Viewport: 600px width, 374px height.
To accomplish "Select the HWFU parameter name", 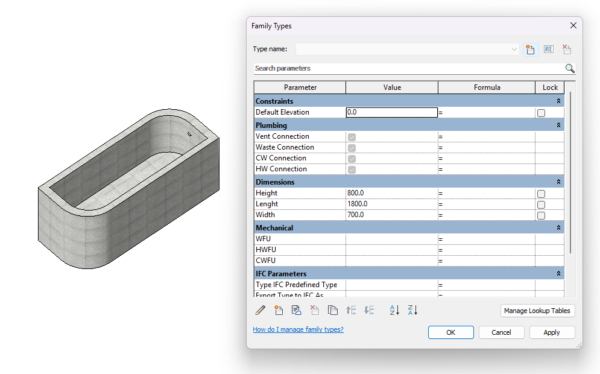I will click(x=266, y=250).
